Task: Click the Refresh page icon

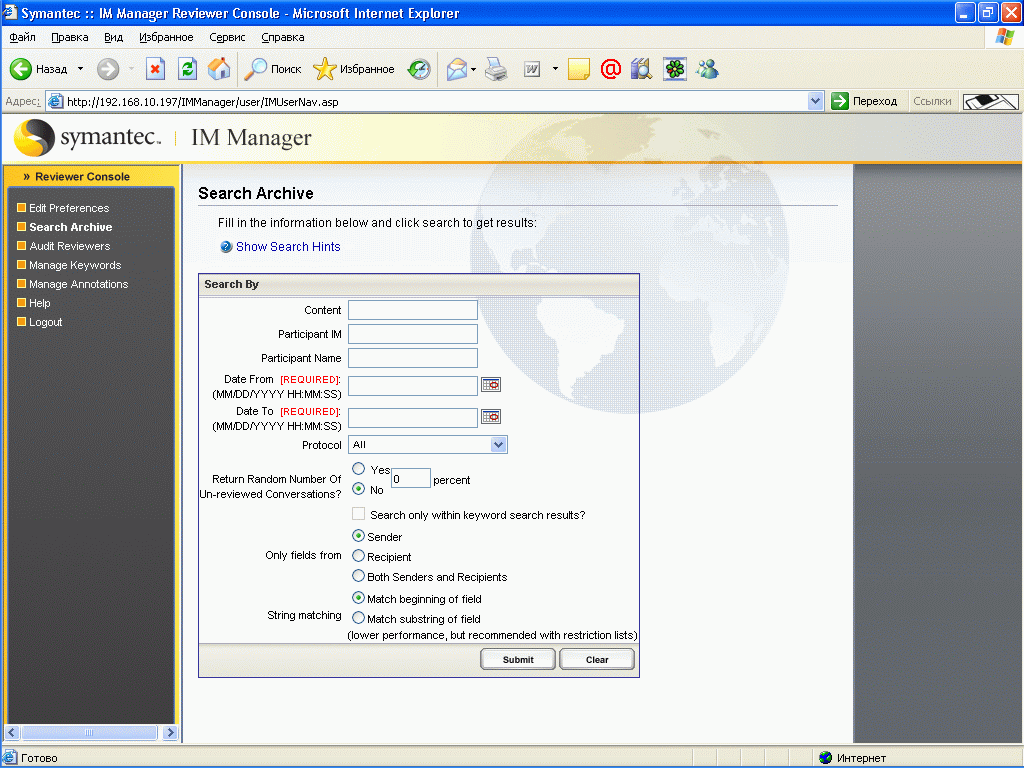Action: [x=187, y=69]
